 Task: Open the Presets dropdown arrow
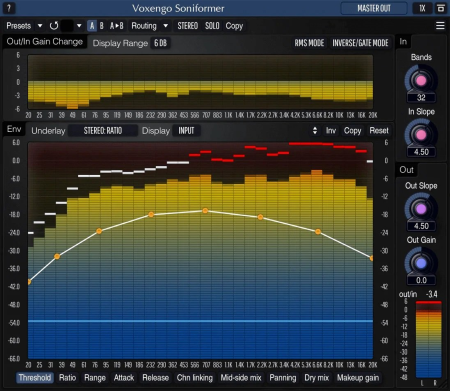(x=40, y=26)
